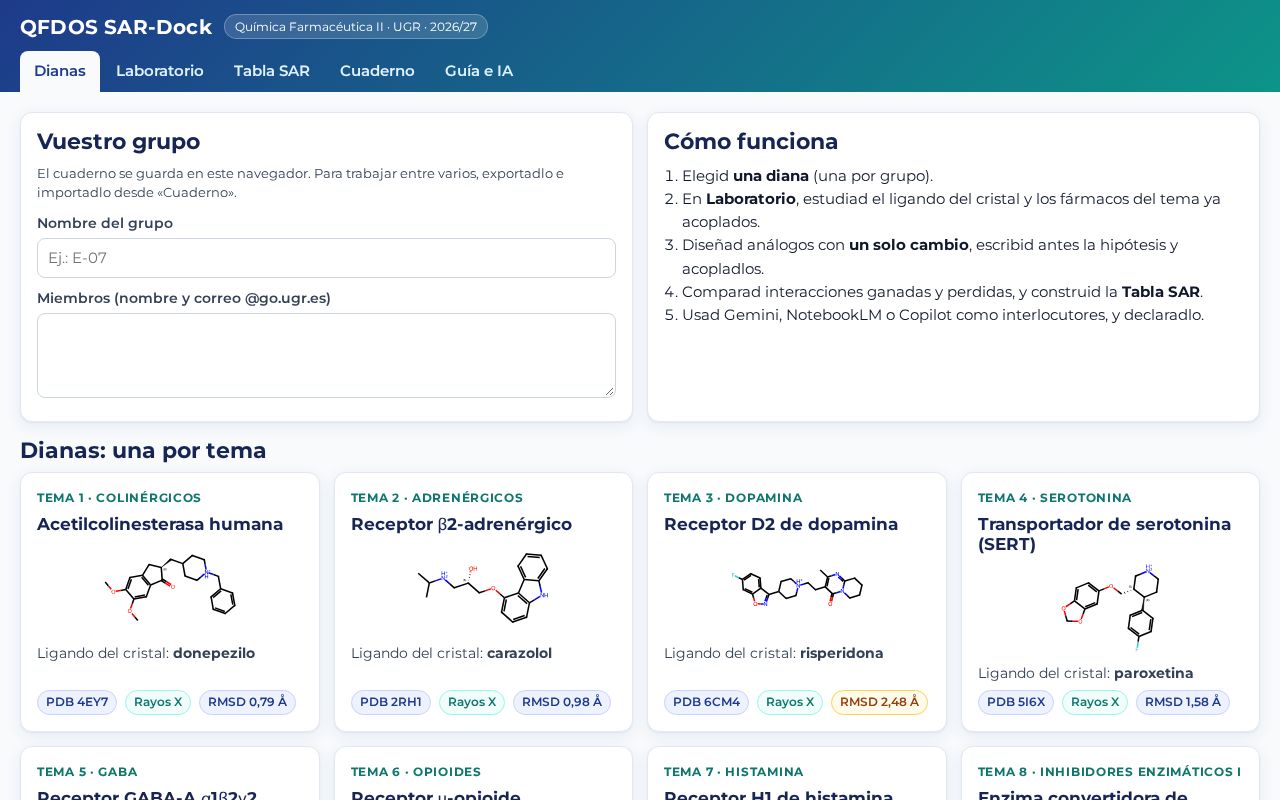Click the RMSD 0,79 Å badge
Screen dimensions: 1280x800
click(247, 702)
